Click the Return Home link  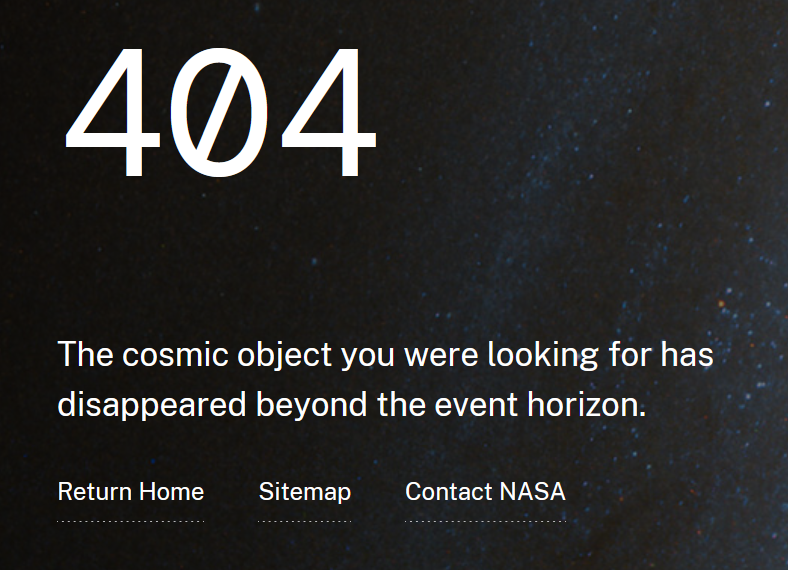(130, 492)
